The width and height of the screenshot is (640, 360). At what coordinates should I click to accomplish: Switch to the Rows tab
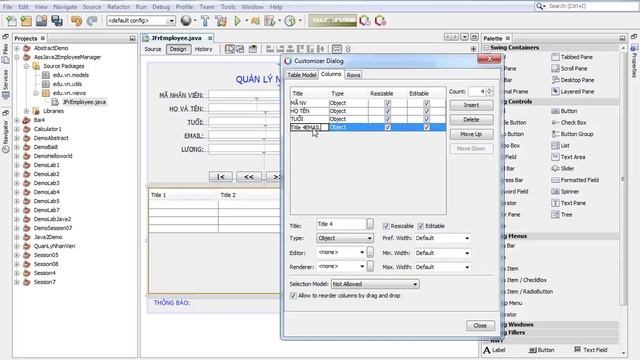coord(353,75)
